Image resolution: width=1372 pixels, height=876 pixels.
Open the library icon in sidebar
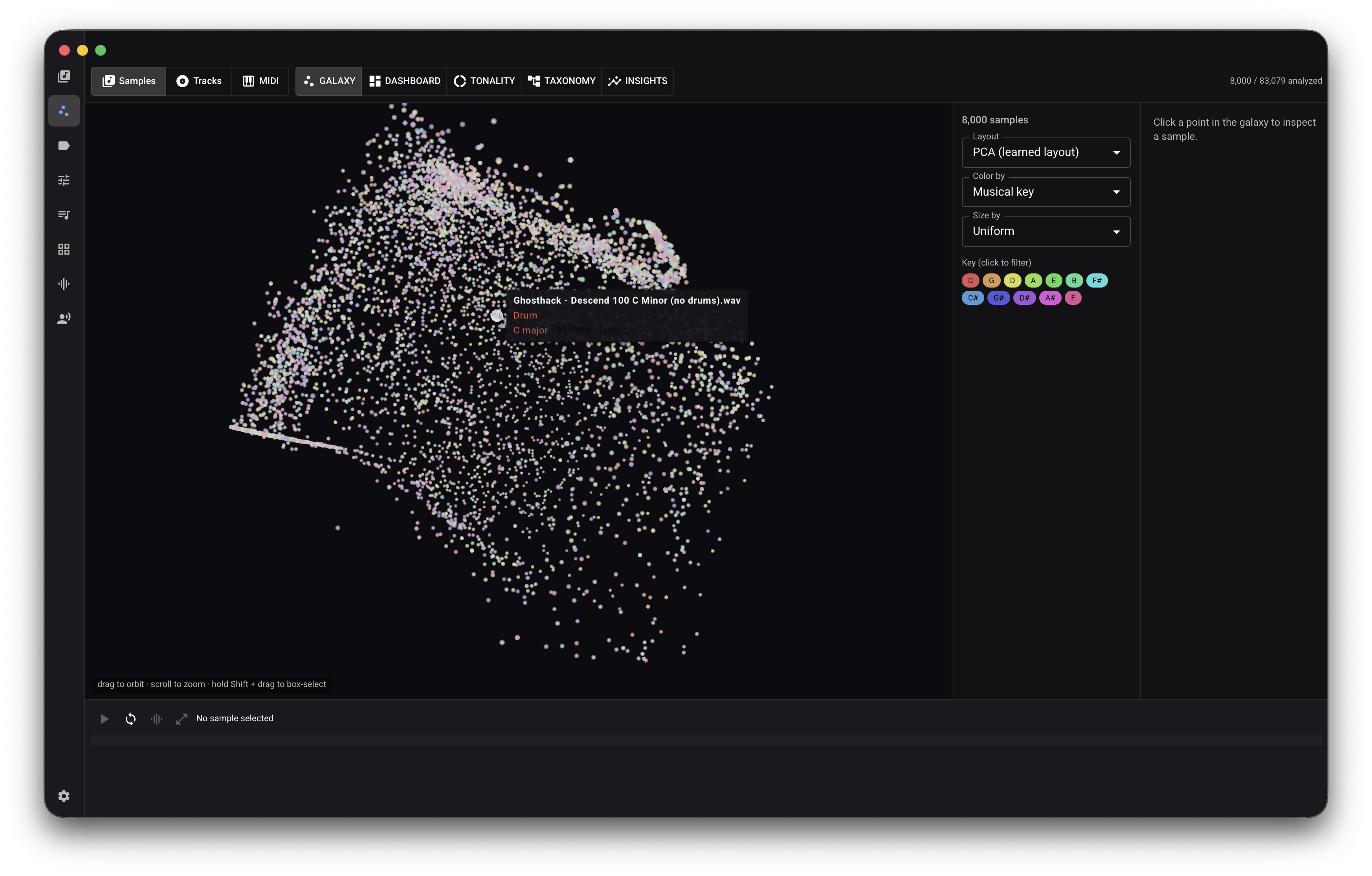point(64,76)
